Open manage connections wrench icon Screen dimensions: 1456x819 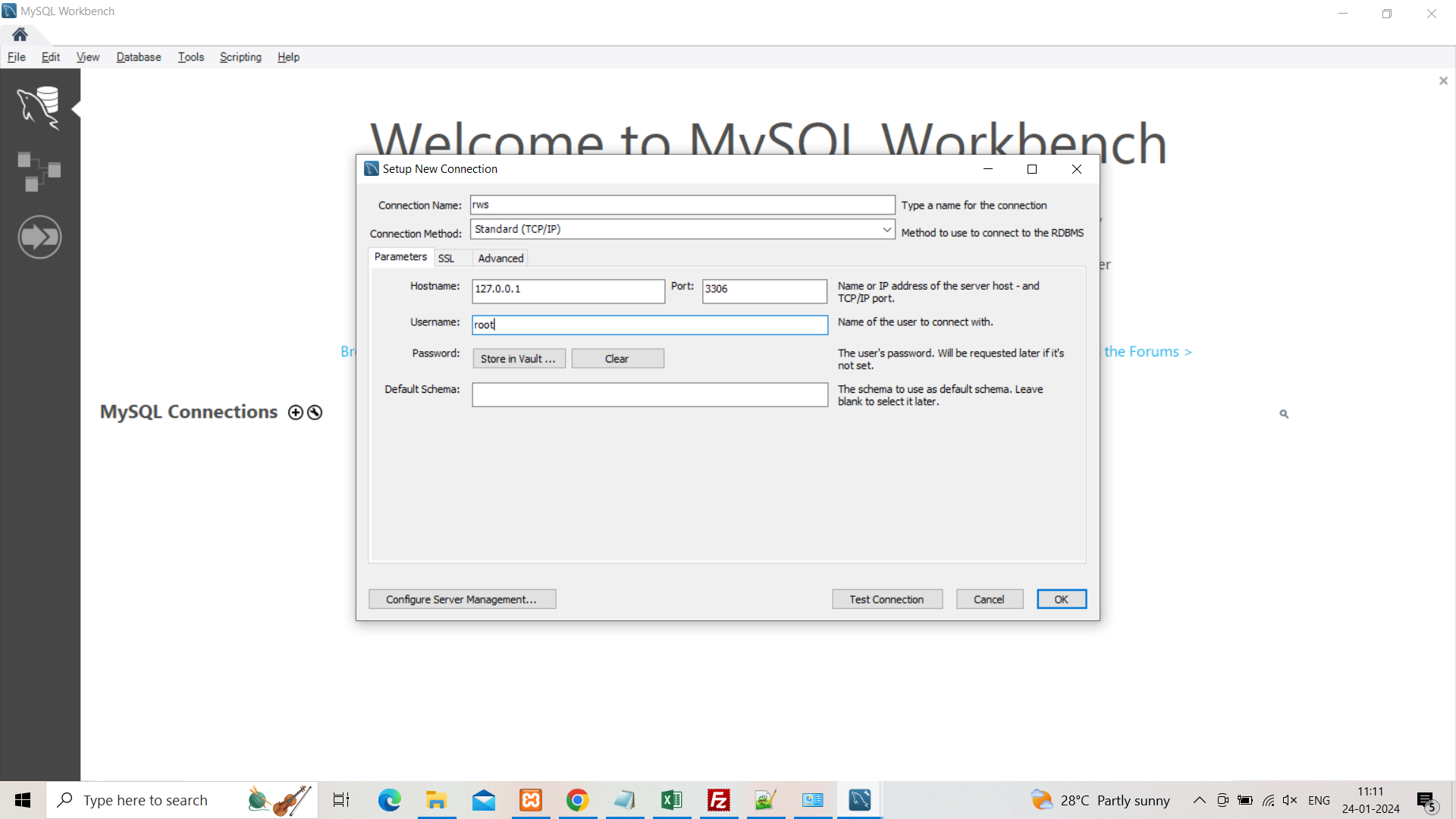315,413
